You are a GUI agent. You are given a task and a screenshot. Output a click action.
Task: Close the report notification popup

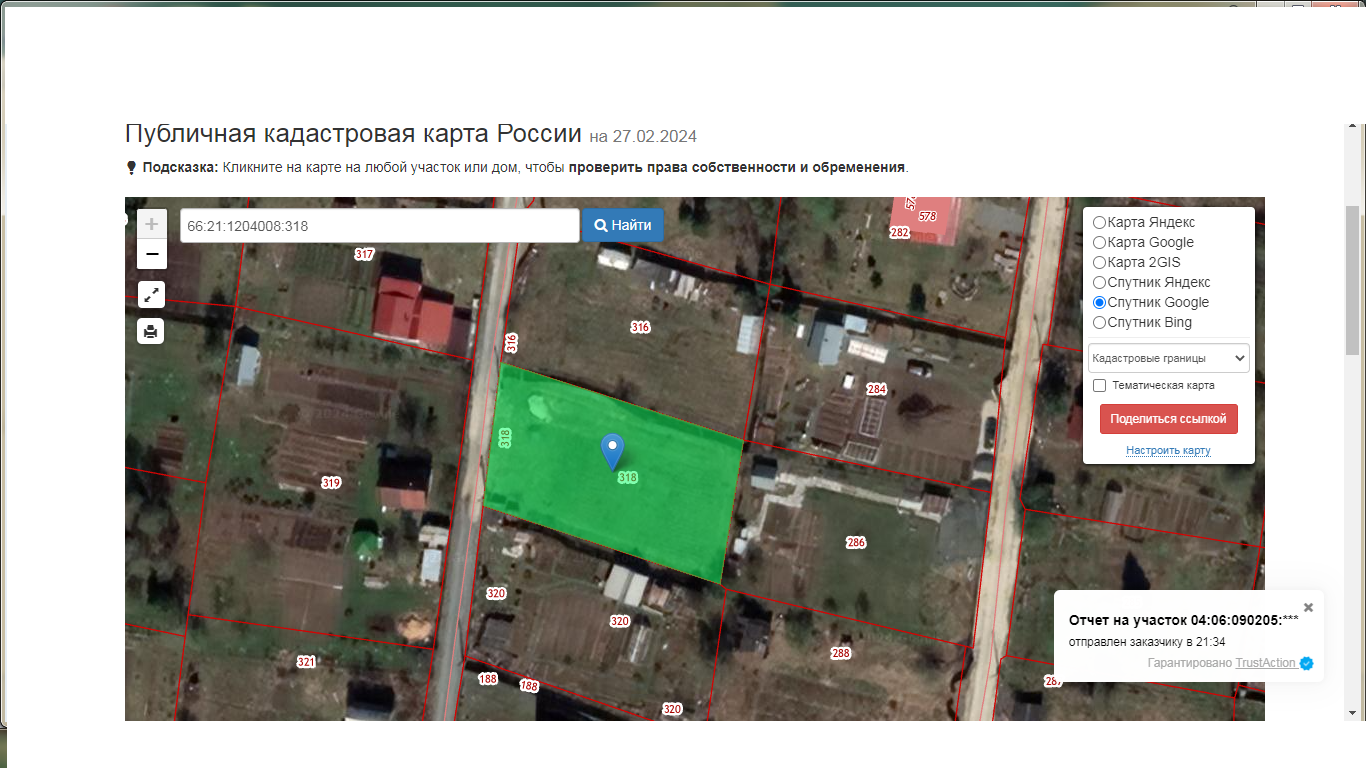1308,607
